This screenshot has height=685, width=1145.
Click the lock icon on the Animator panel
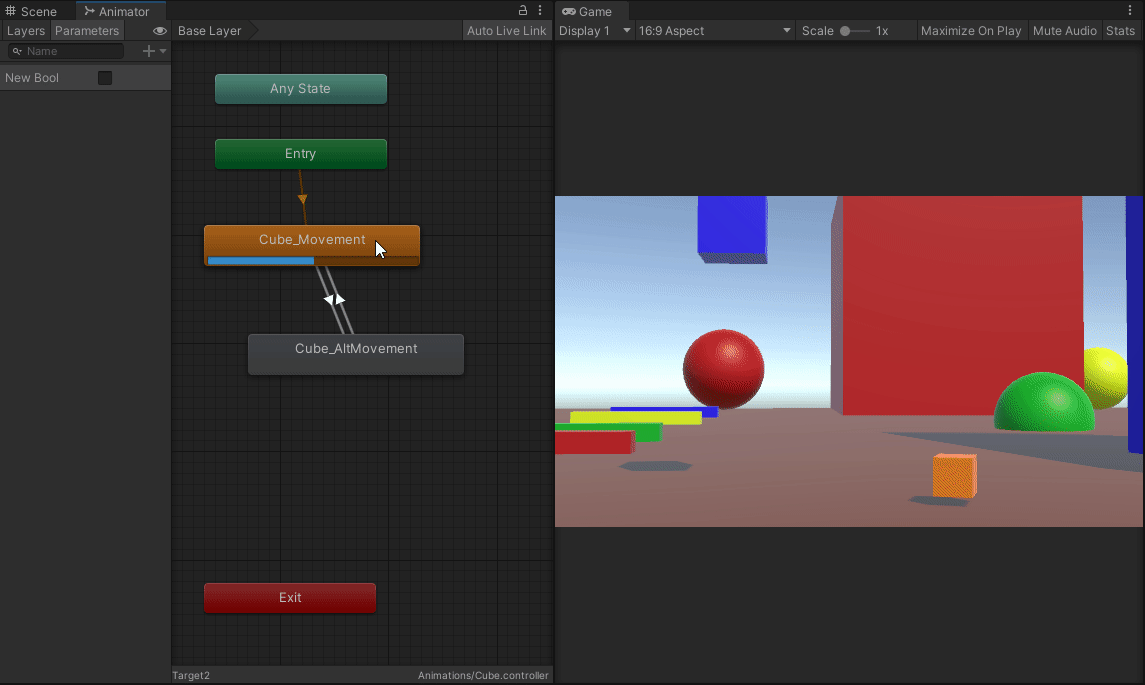click(522, 9)
